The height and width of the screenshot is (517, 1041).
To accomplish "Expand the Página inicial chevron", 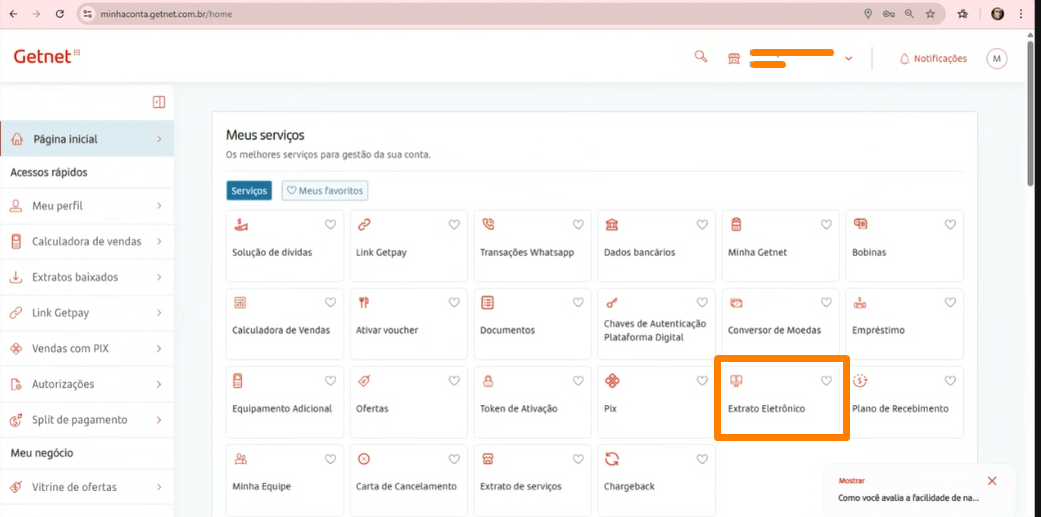I will pos(159,139).
